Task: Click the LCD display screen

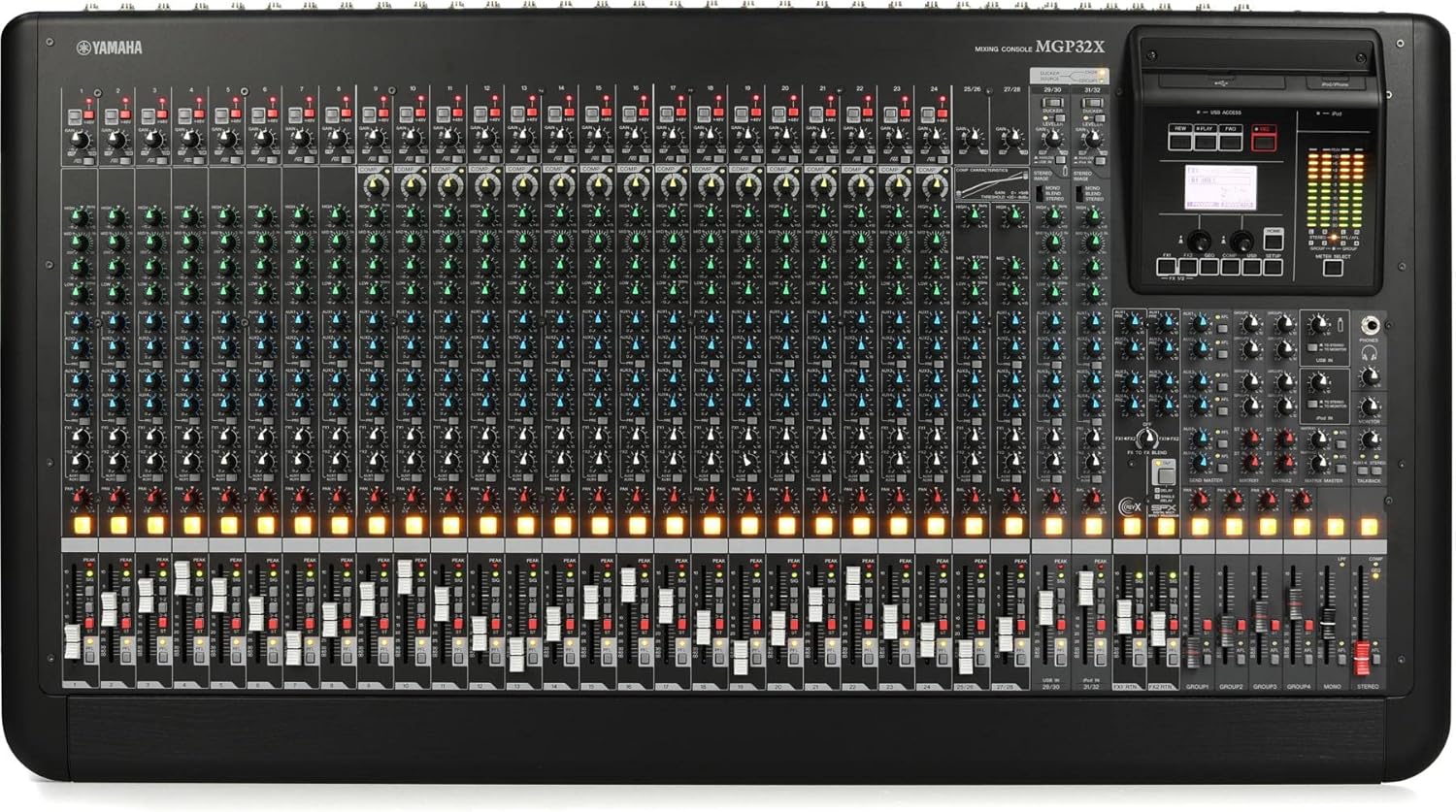Action: (1221, 189)
